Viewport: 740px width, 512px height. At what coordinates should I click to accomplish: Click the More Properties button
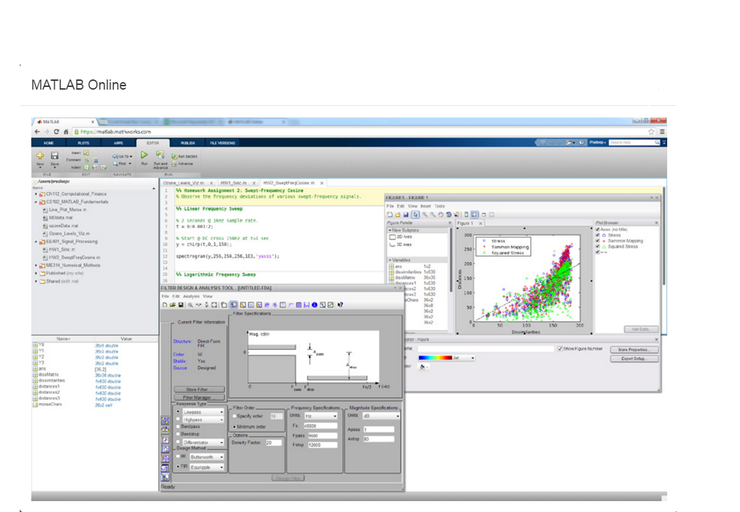(634, 350)
